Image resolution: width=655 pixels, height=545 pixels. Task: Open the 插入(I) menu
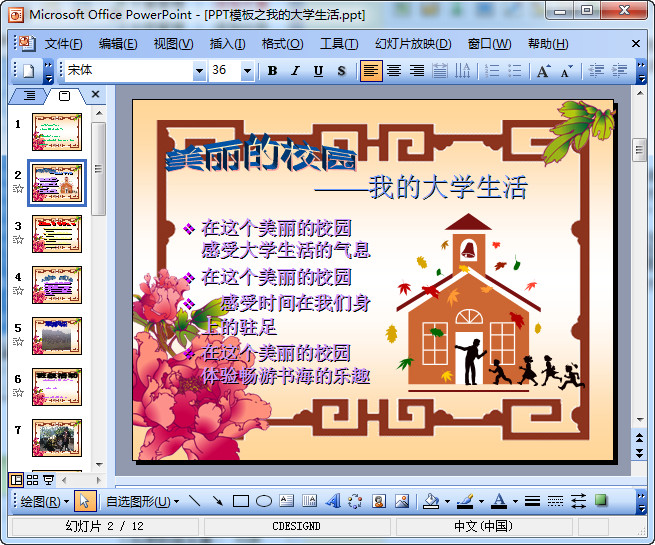click(x=227, y=44)
